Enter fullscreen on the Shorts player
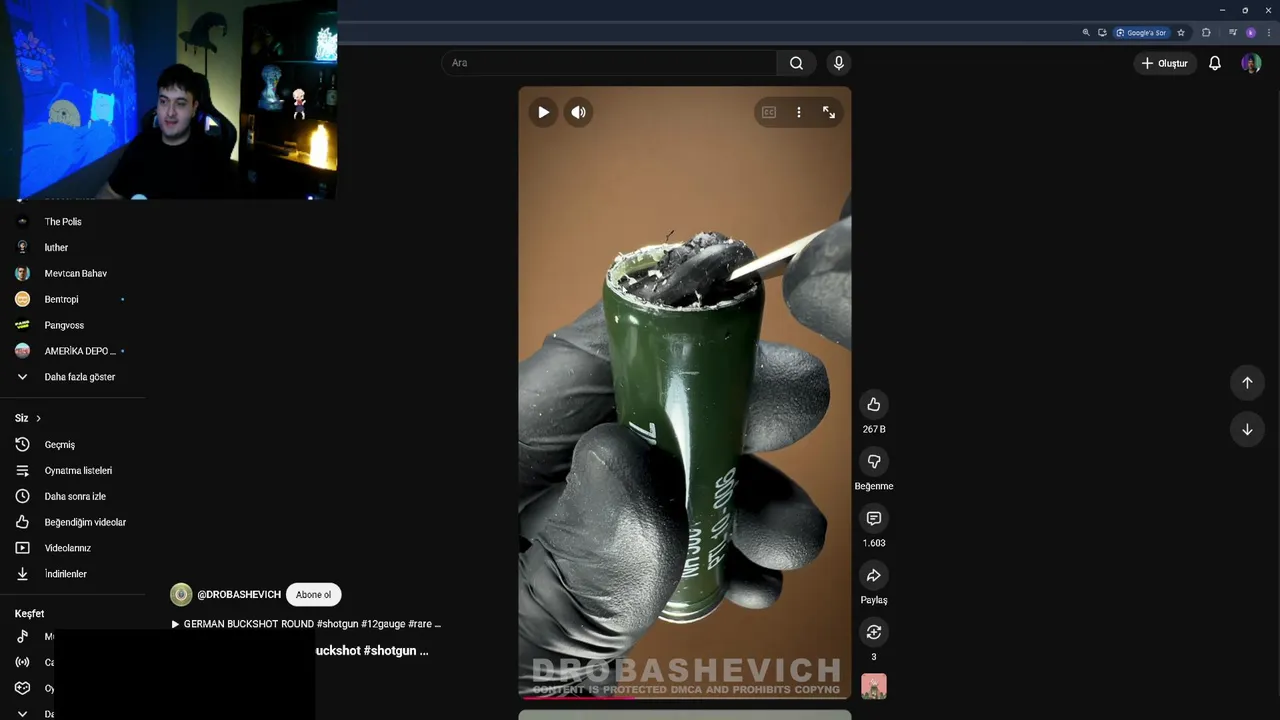 click(x=829, y=113)
